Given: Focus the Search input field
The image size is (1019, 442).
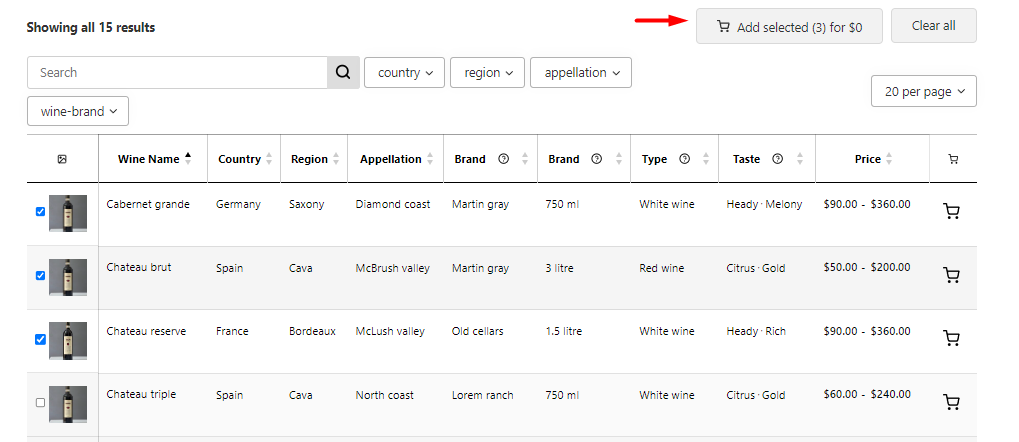Looking at the screenshot, I should (x=177, y=72).
